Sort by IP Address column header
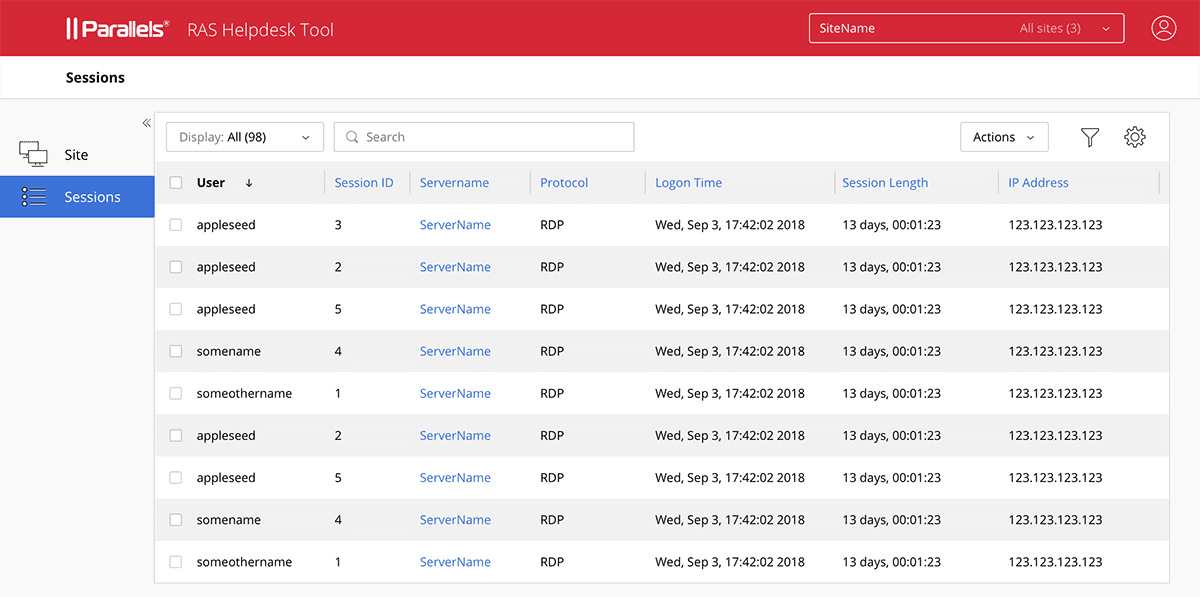 point(1038,183)
